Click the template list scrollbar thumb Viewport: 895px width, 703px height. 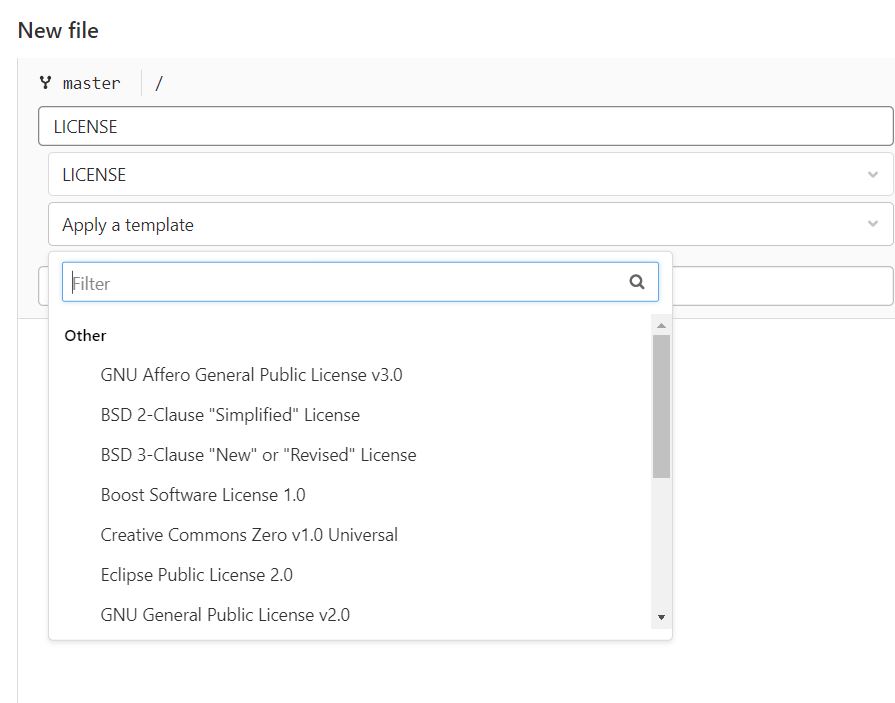[x=661, y=406]
